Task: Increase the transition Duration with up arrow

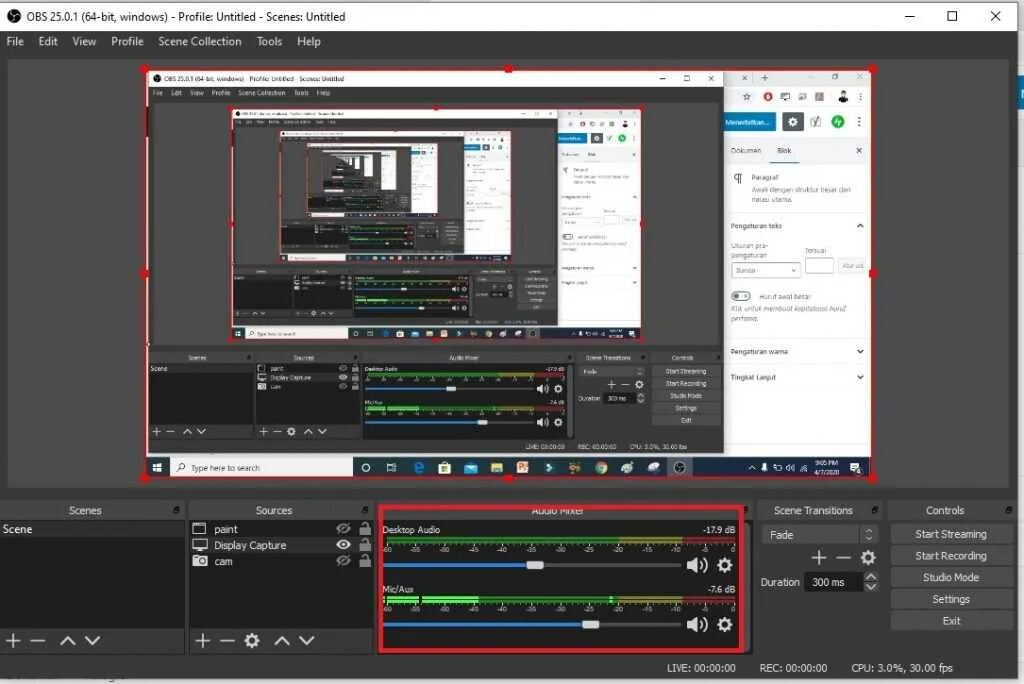Action: (871, 577)
